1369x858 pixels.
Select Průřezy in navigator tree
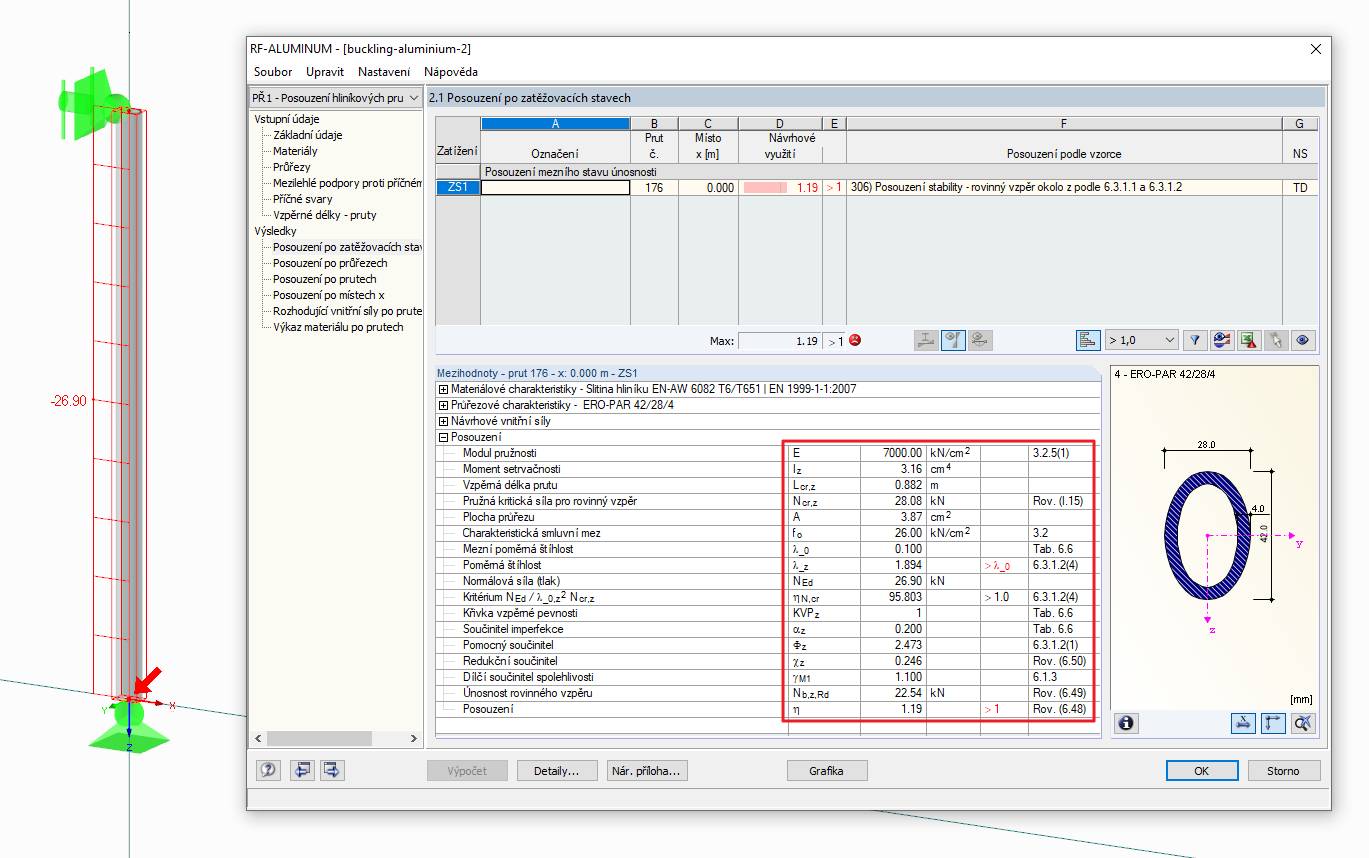coord(292,167)
